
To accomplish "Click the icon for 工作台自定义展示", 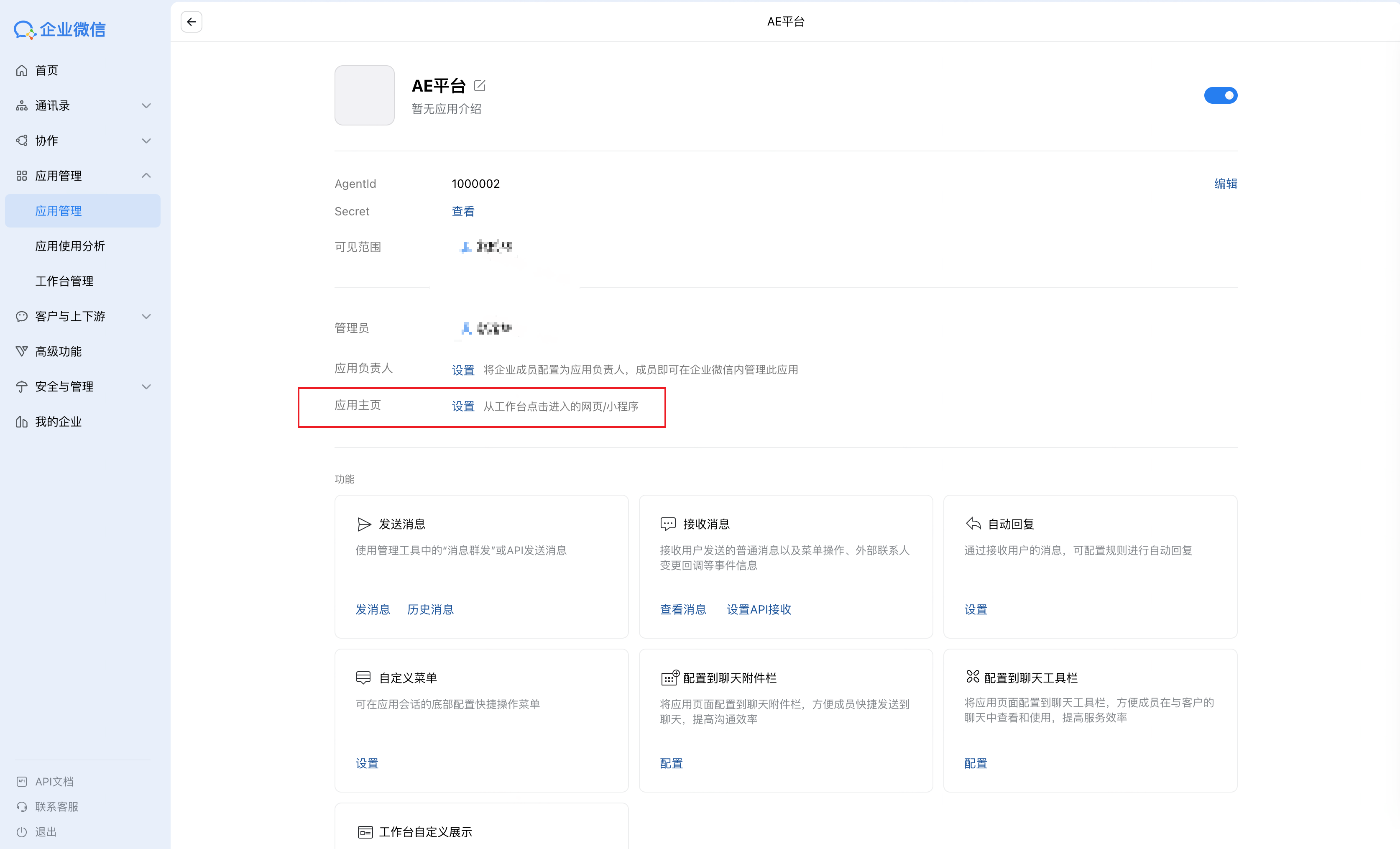I will [365, 832].
